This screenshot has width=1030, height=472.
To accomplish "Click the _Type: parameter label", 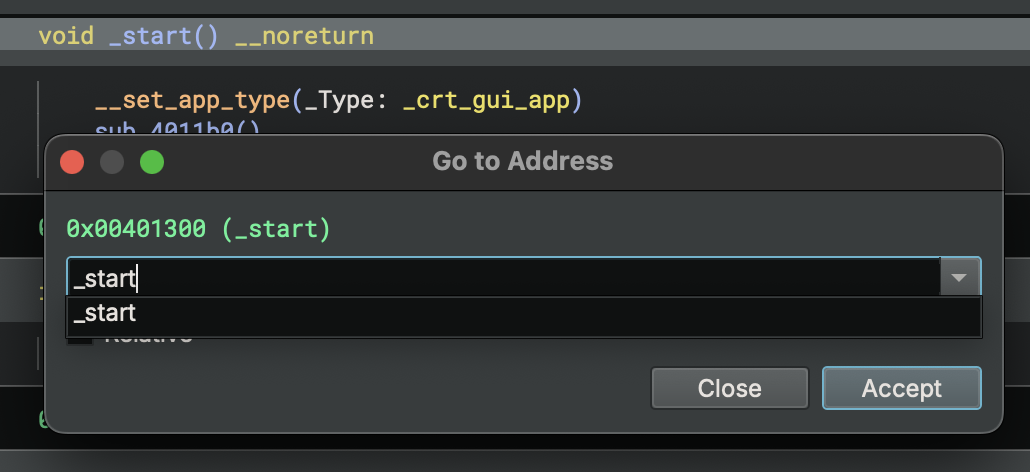I will [x=346, y=101].
